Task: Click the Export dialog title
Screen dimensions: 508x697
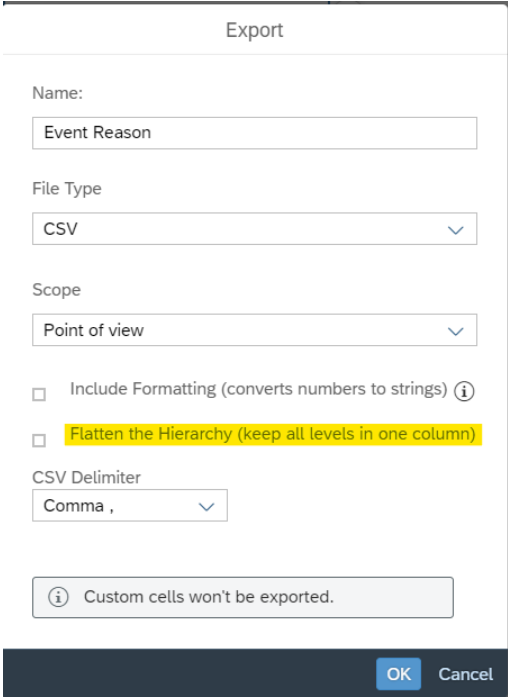Action: pos(254,30)
